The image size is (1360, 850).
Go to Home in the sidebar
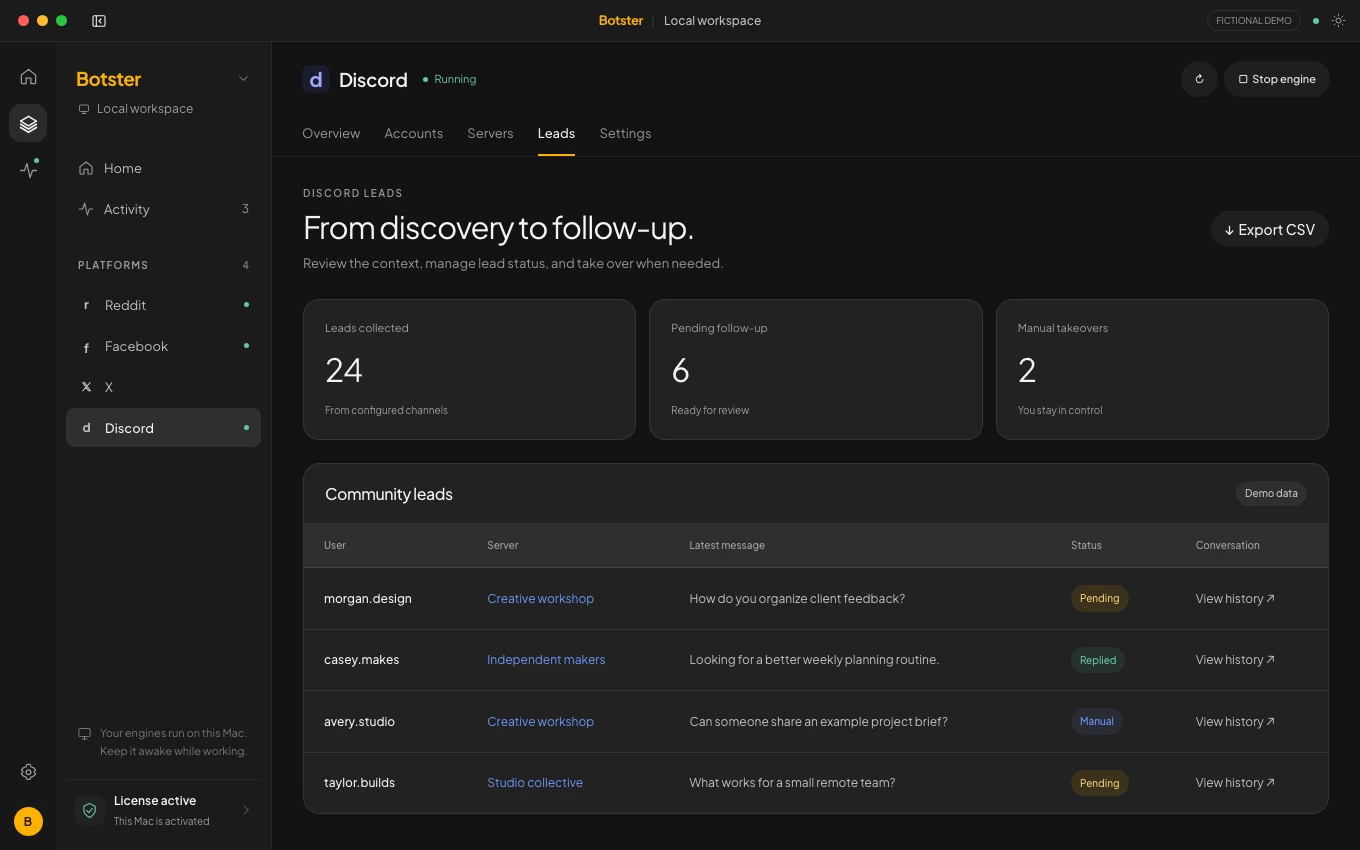pyautogui.click(x=163, y=168)
